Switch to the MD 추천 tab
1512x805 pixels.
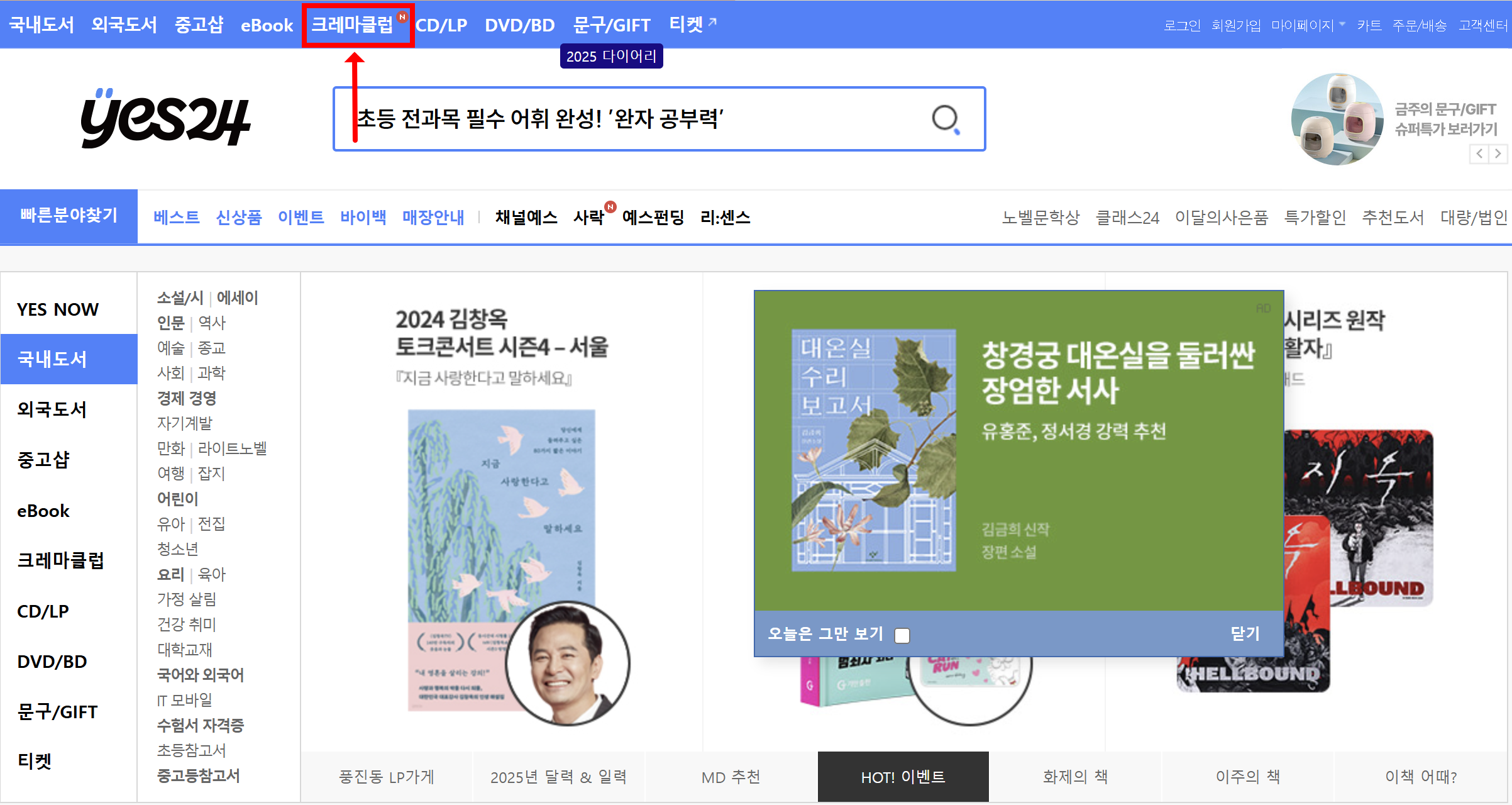pos(731,777)
